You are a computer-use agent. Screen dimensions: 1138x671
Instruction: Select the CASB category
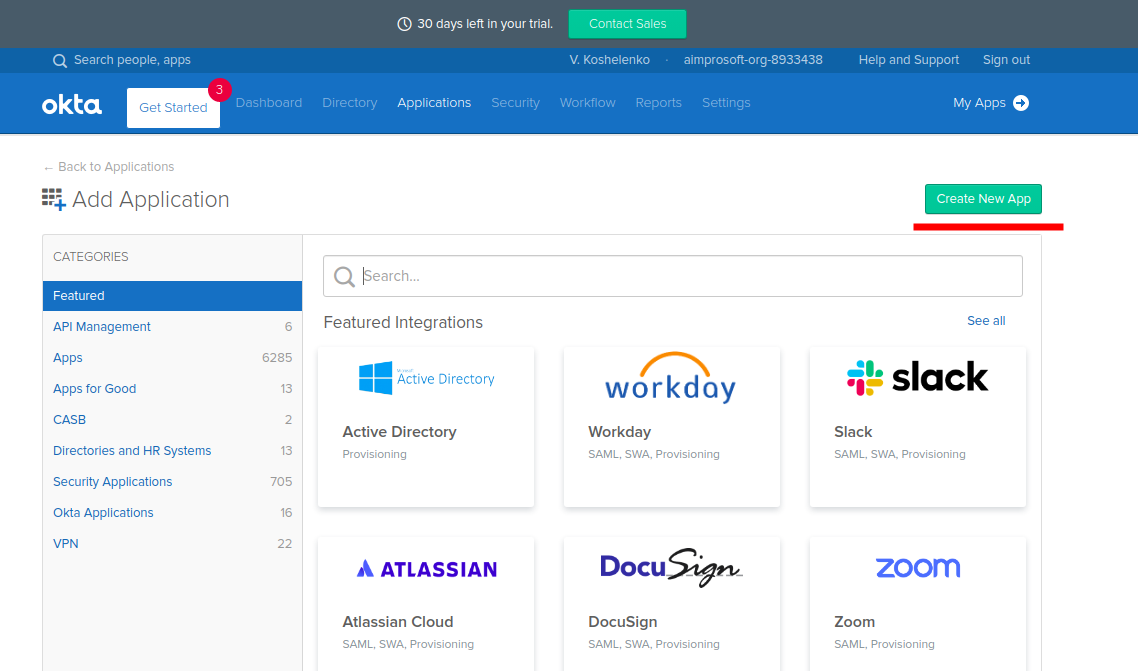click(172, 420)
